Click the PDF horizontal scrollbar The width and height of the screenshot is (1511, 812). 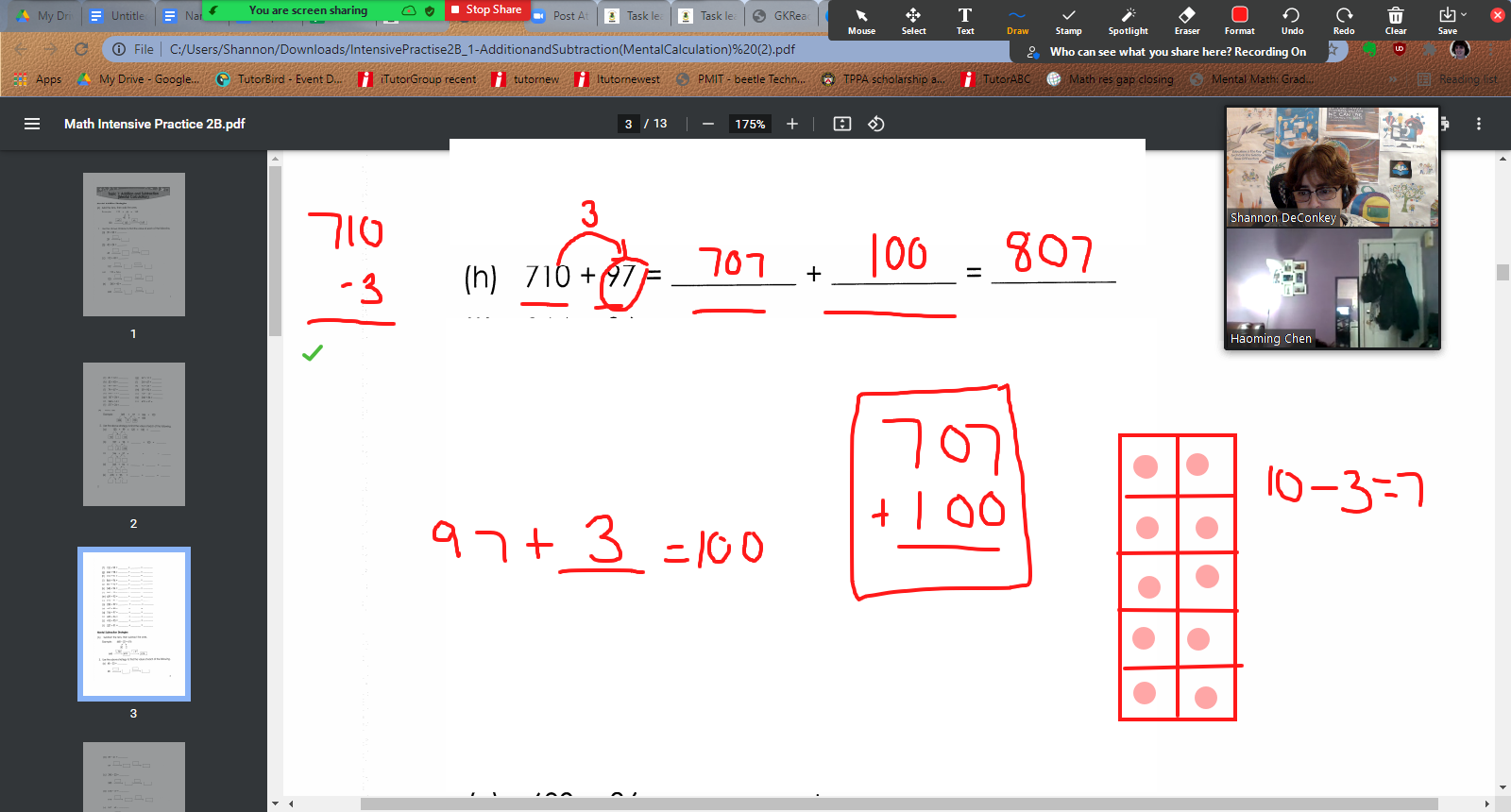point(899,804)
